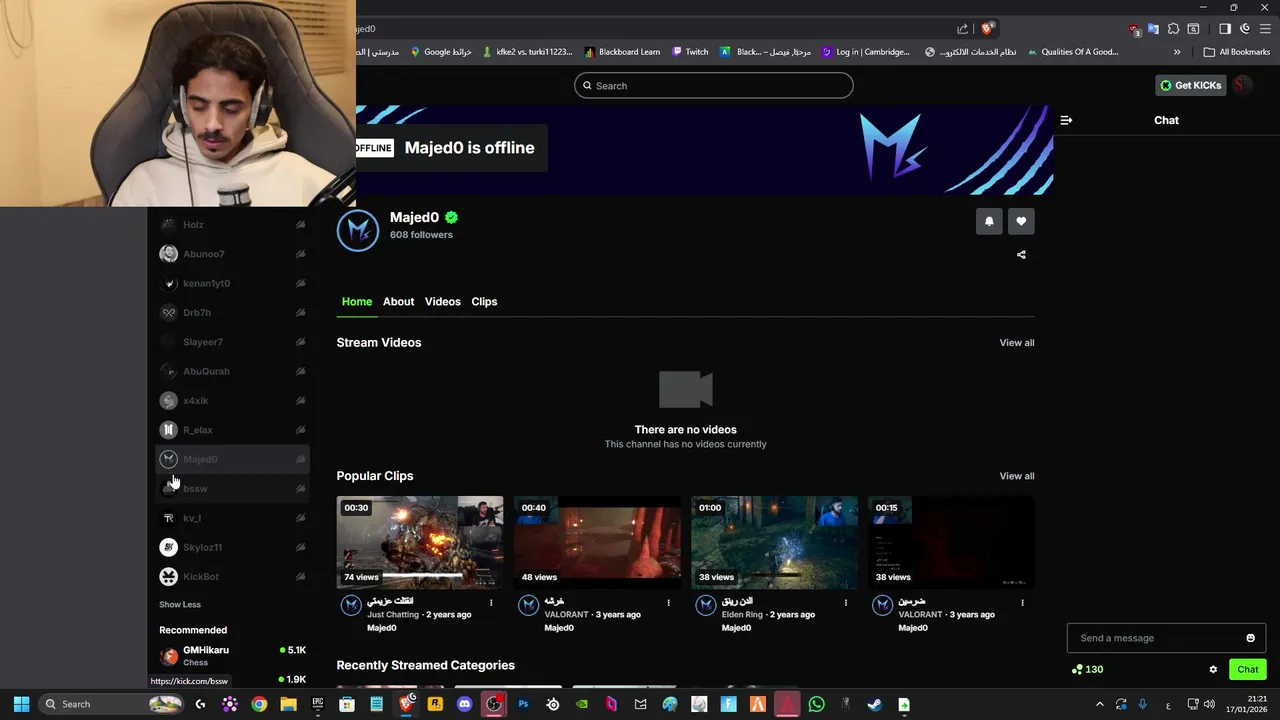Screen dimensions: 1280x720
Task: Switch to the Home tab
Action: click(x=357, y=302)
